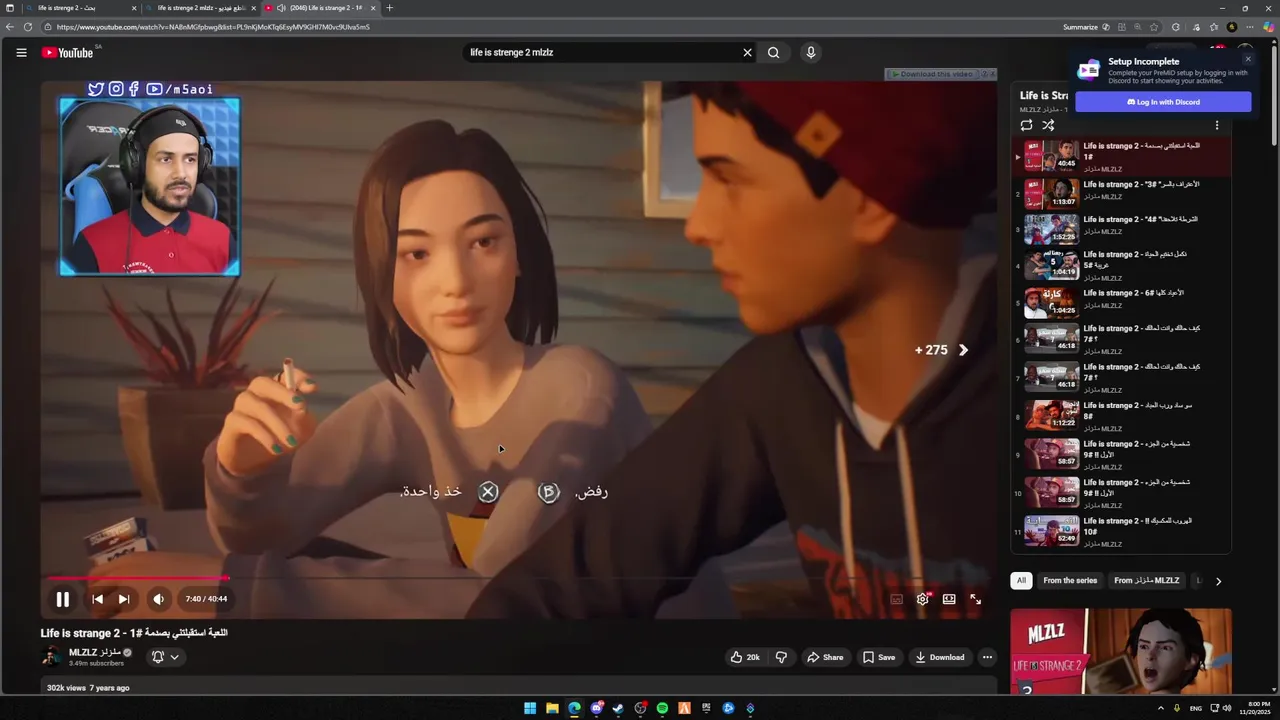The image size is (1280, 720).
Task: Open more actions ellipsis below the video
Action: coord(987,657)
